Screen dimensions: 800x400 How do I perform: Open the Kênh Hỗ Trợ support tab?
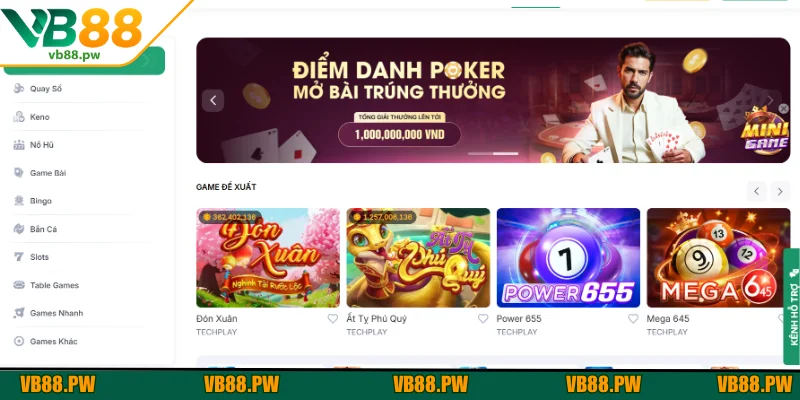792,307
